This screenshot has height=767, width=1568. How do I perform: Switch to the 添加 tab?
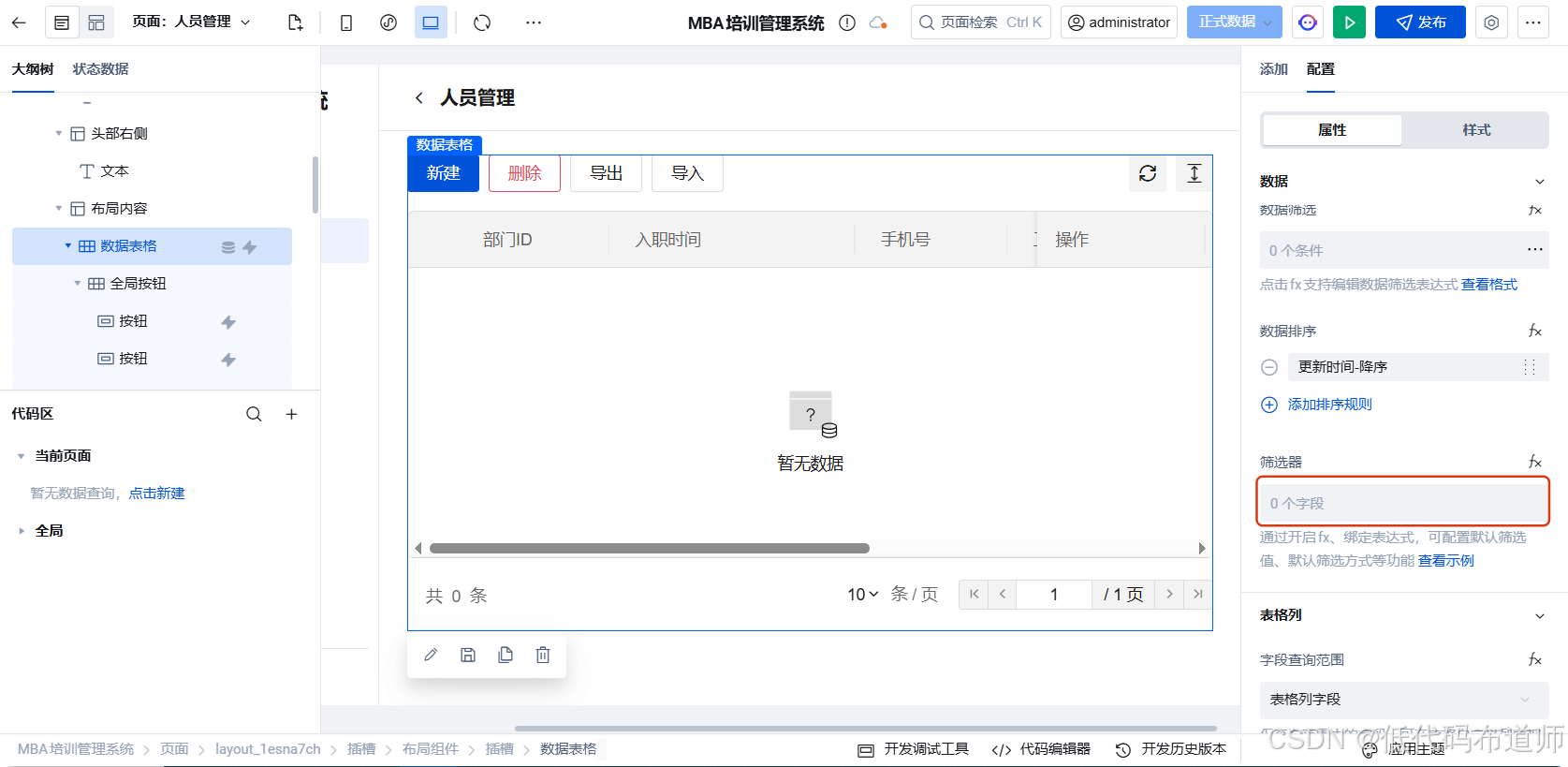coord(1273,69)
